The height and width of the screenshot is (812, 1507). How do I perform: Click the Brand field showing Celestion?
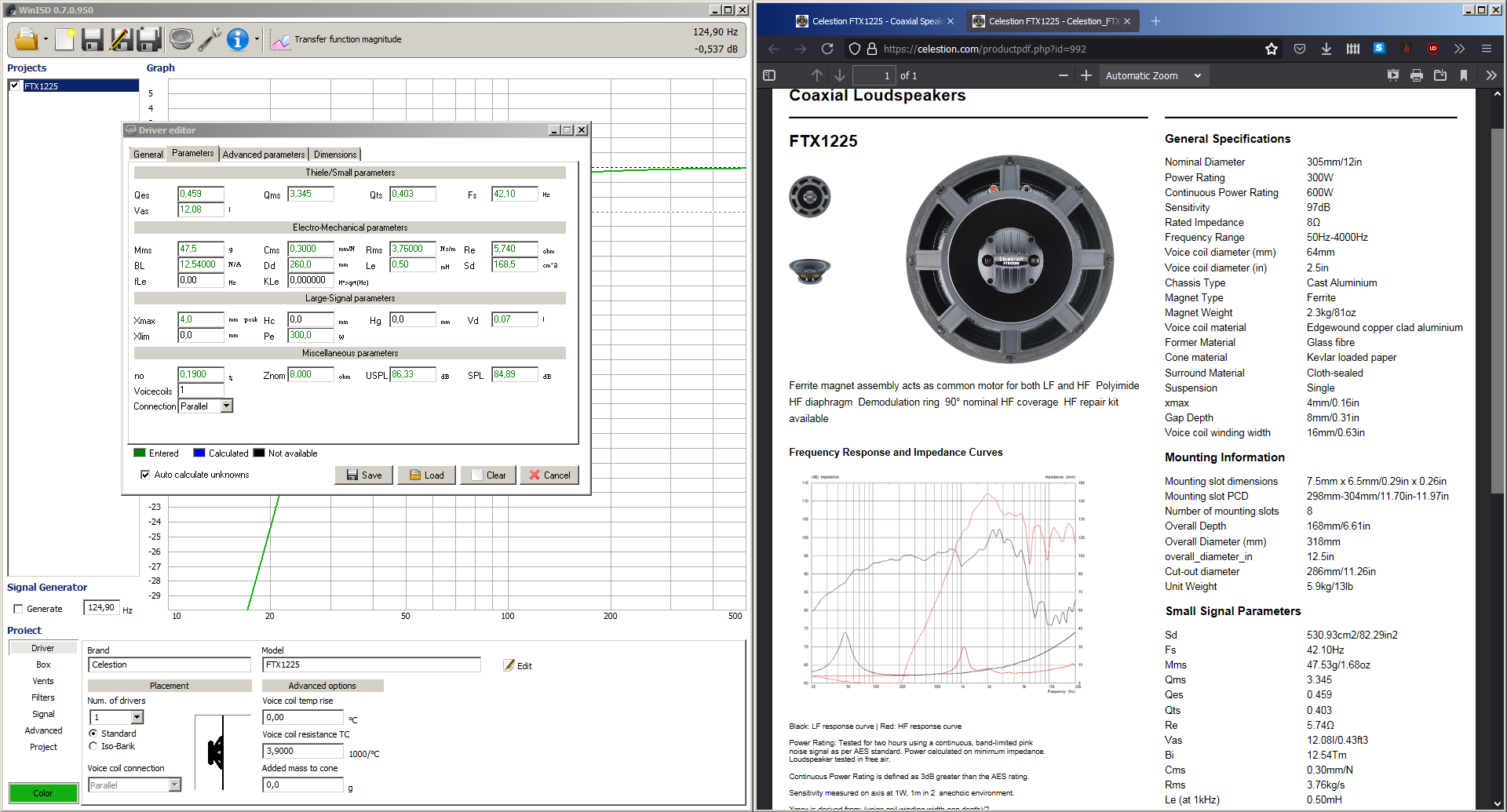coord(169,665)
